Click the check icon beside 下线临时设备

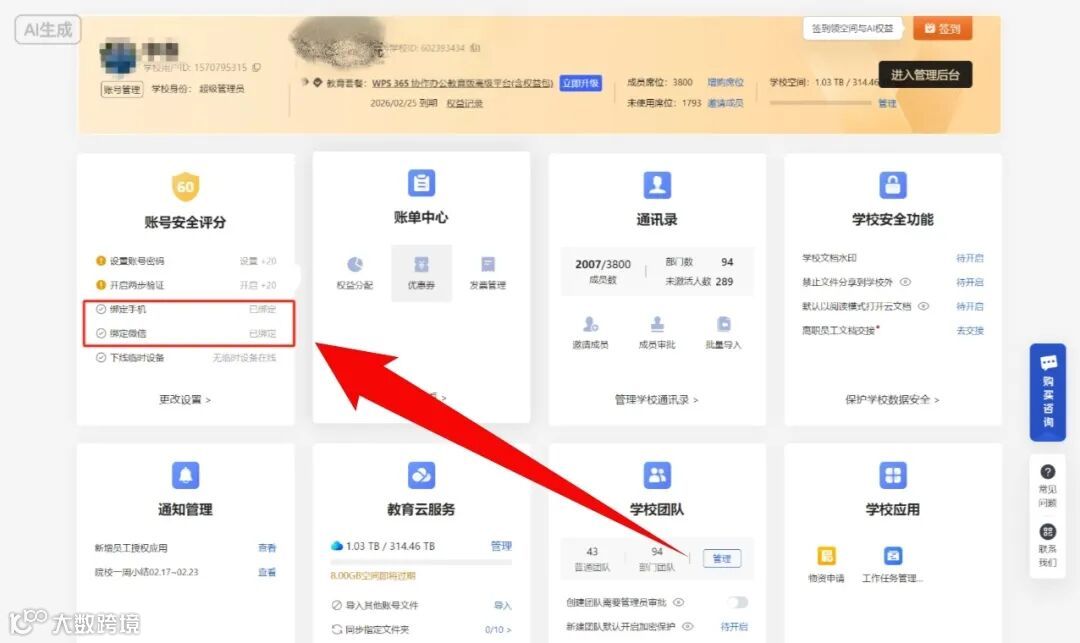(x=101, y=357)
